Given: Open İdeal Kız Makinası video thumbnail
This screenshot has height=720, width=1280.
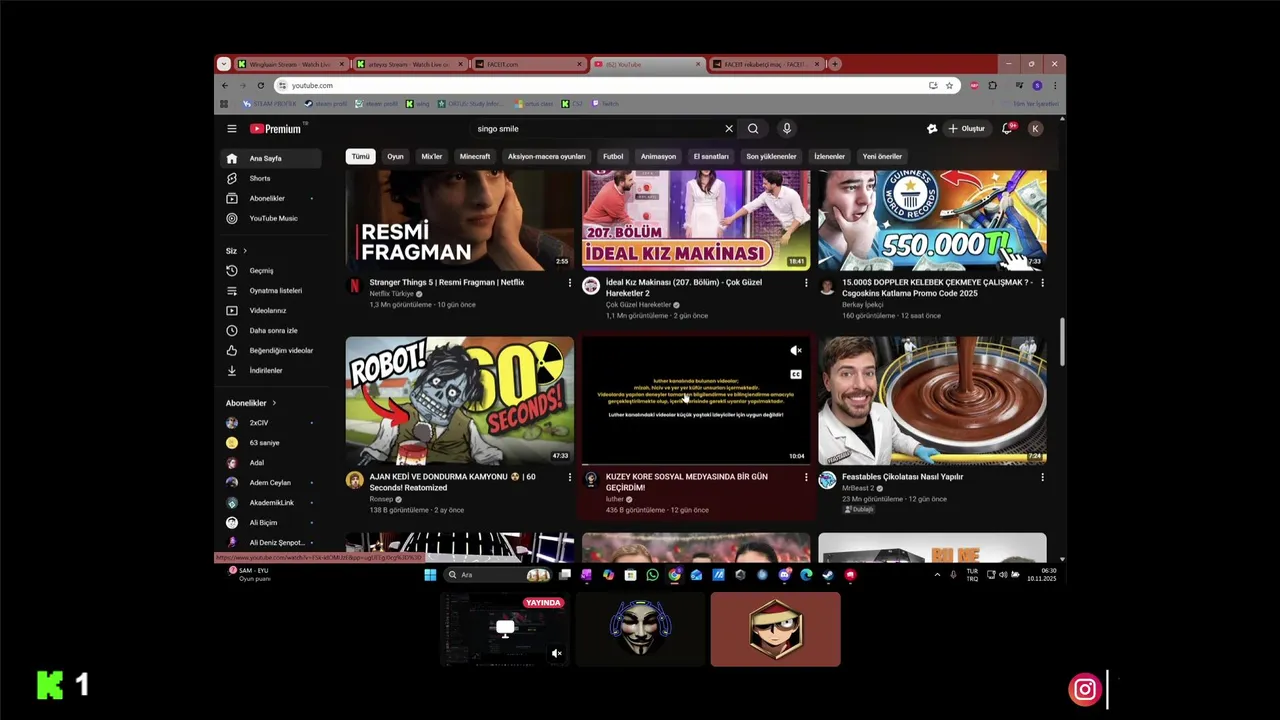Looking at the screenshot, I should [x=696, y=220].
